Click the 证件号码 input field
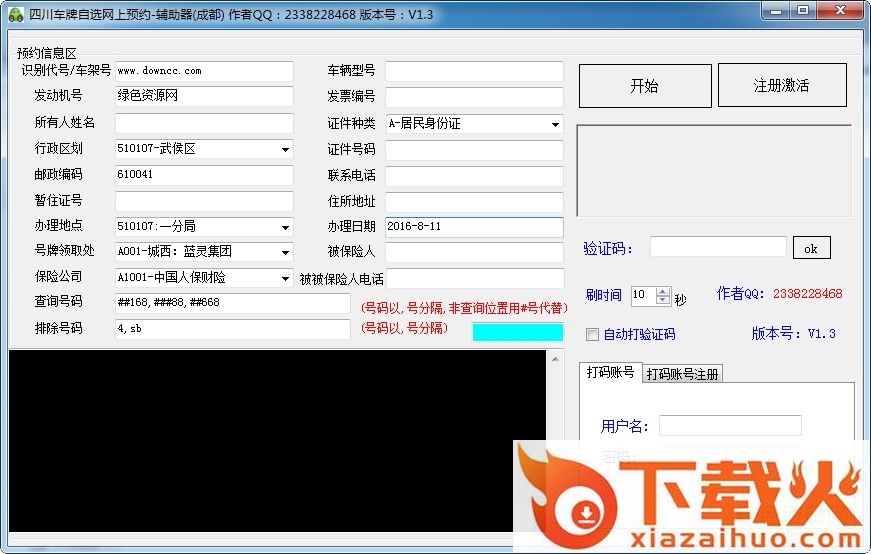The width and height of the screenshot is (871, 554). (474, 150)
